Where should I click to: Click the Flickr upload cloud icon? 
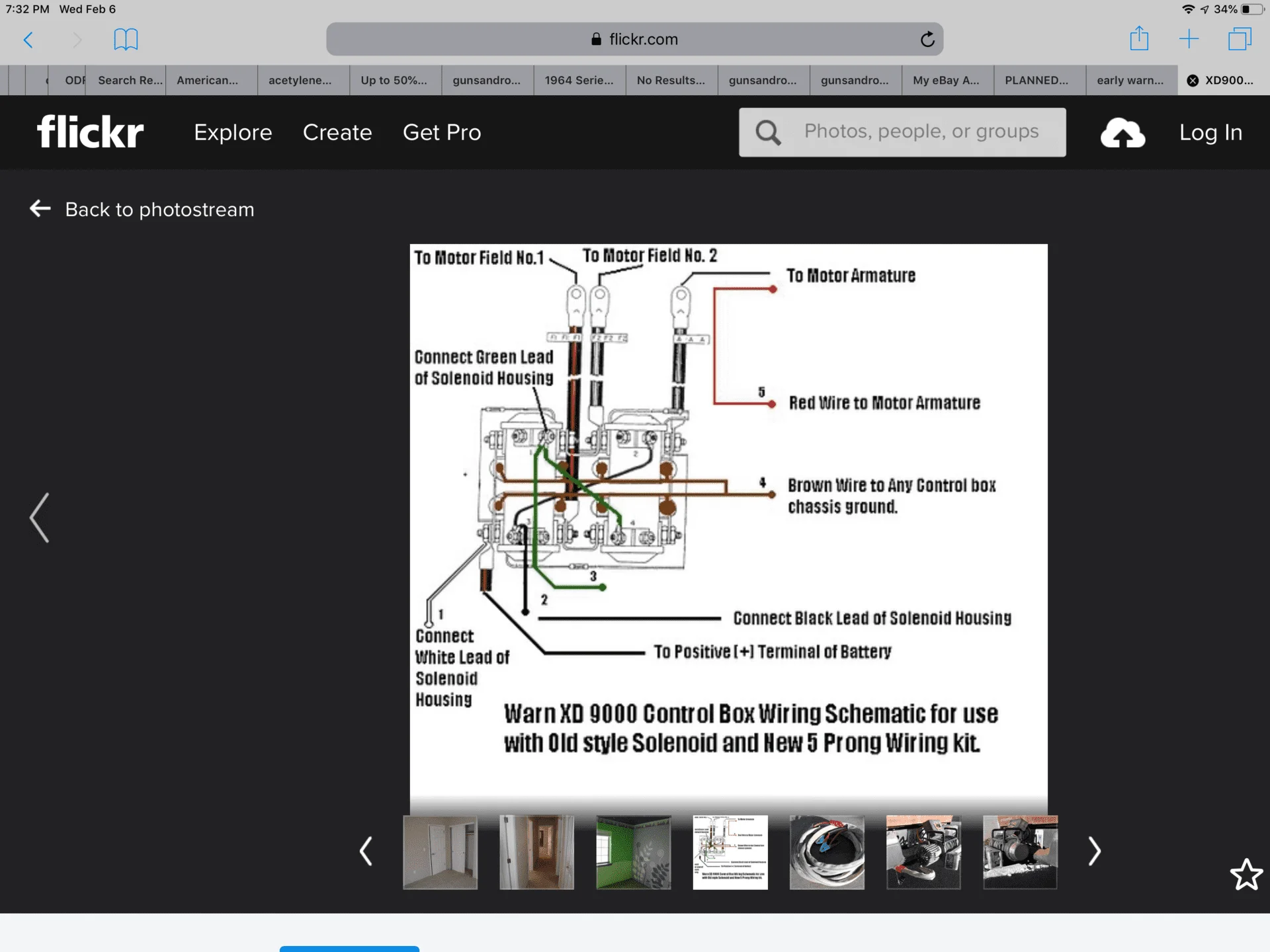point(1122,132)
